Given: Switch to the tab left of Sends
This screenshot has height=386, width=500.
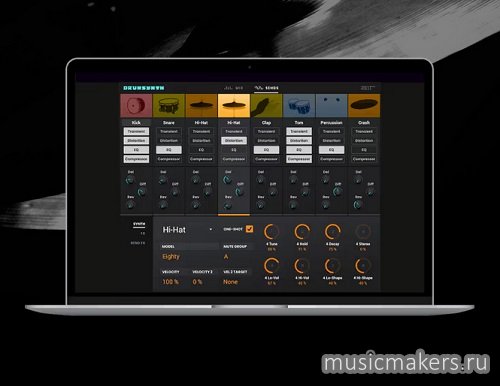Looking at the screenshot, I should 234,88.
